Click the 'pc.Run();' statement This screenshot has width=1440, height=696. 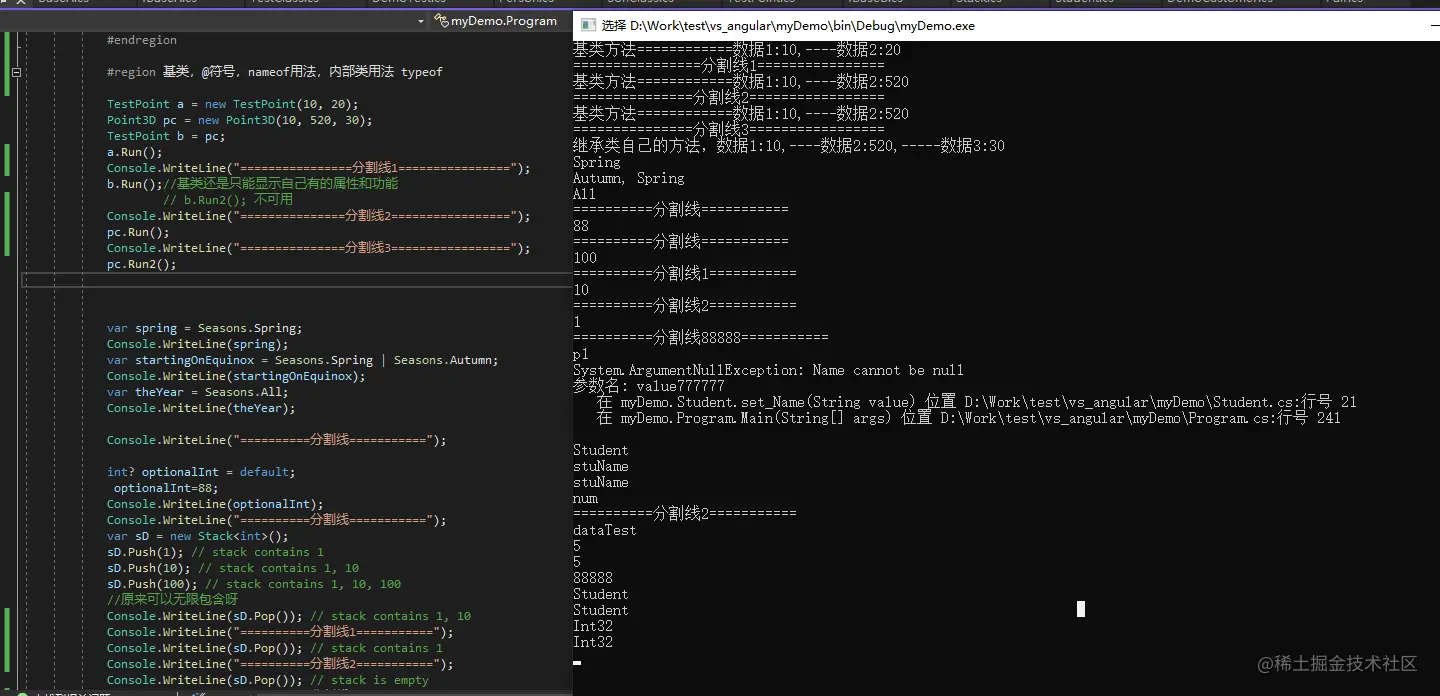pyautogui.click(x=138, y=232)
